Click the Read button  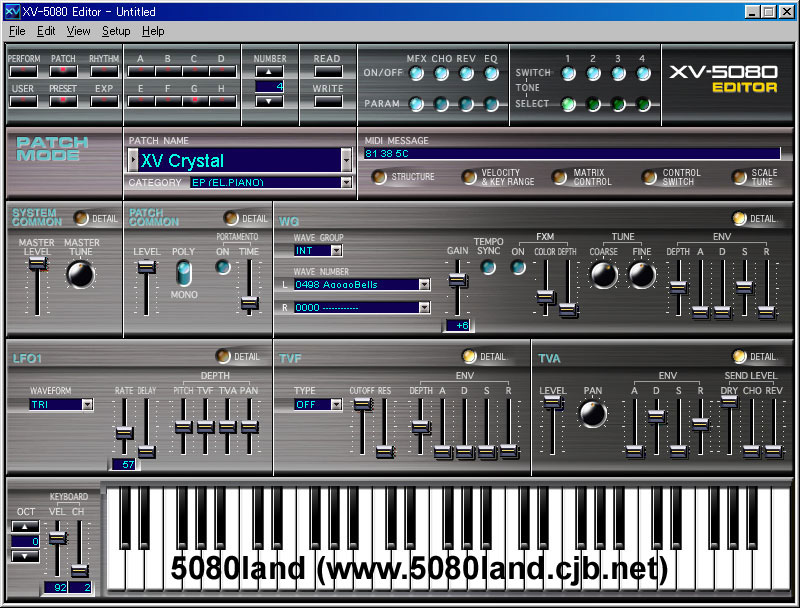(328, 71)
